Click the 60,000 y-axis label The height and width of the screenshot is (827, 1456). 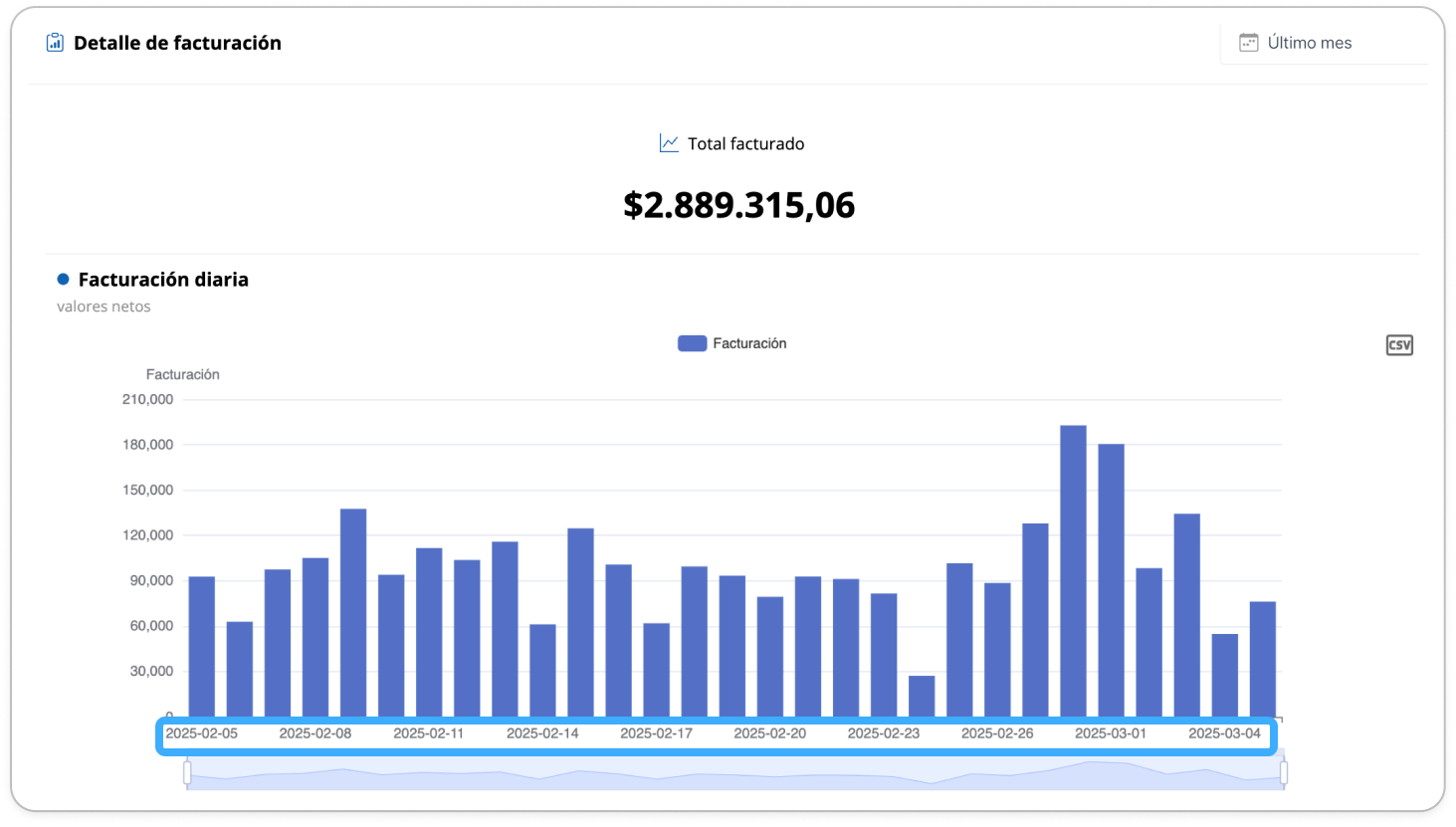point(151,626)
